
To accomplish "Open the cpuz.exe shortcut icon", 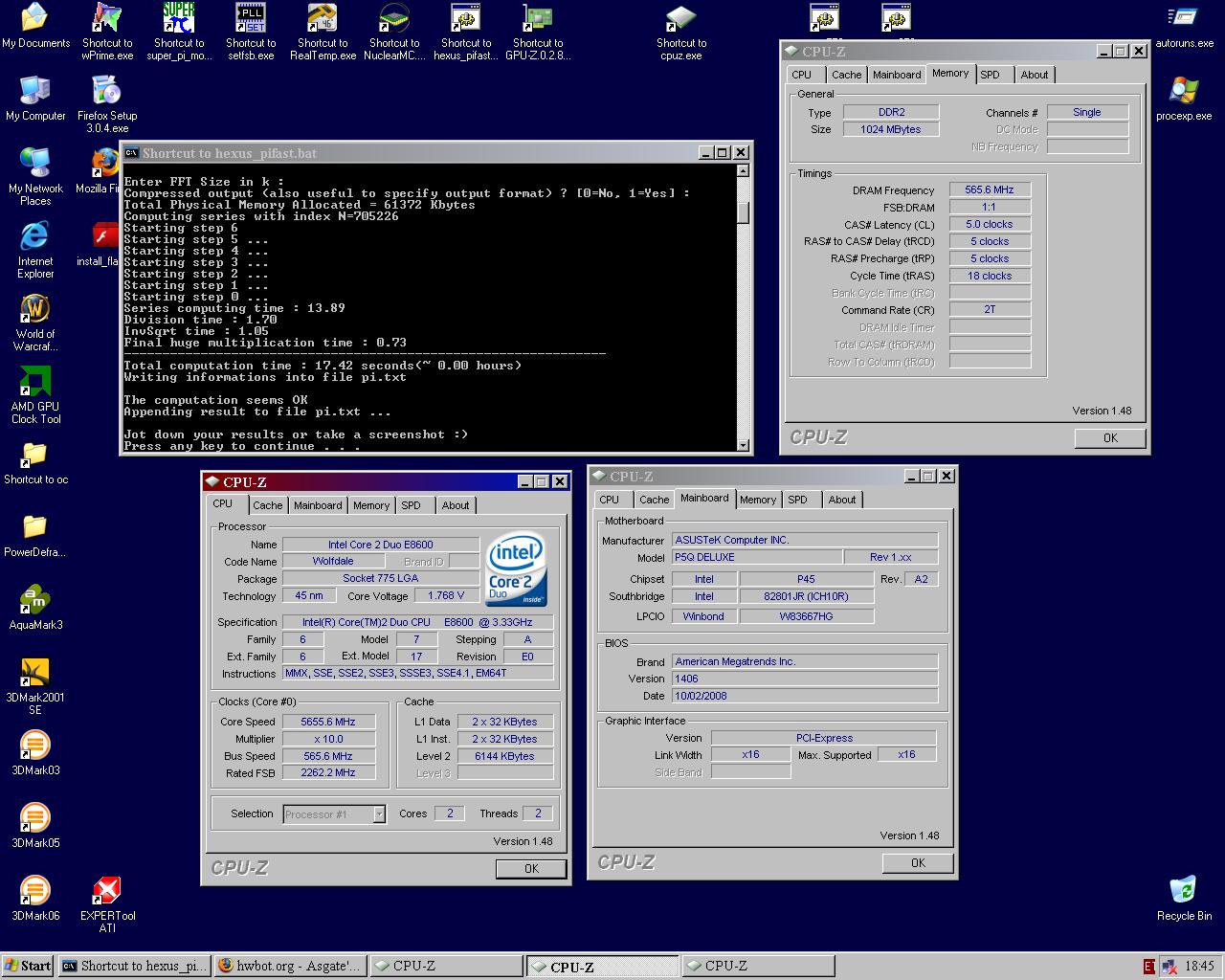I will 681,32.
